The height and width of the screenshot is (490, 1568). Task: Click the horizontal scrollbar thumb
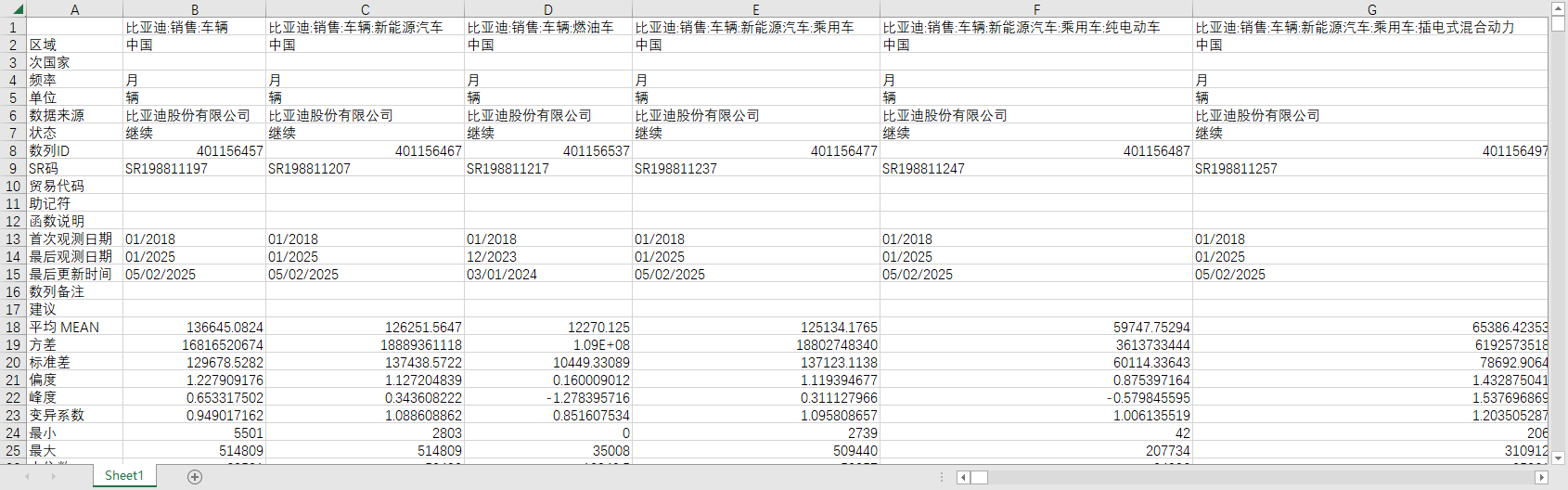pos(980,478)
